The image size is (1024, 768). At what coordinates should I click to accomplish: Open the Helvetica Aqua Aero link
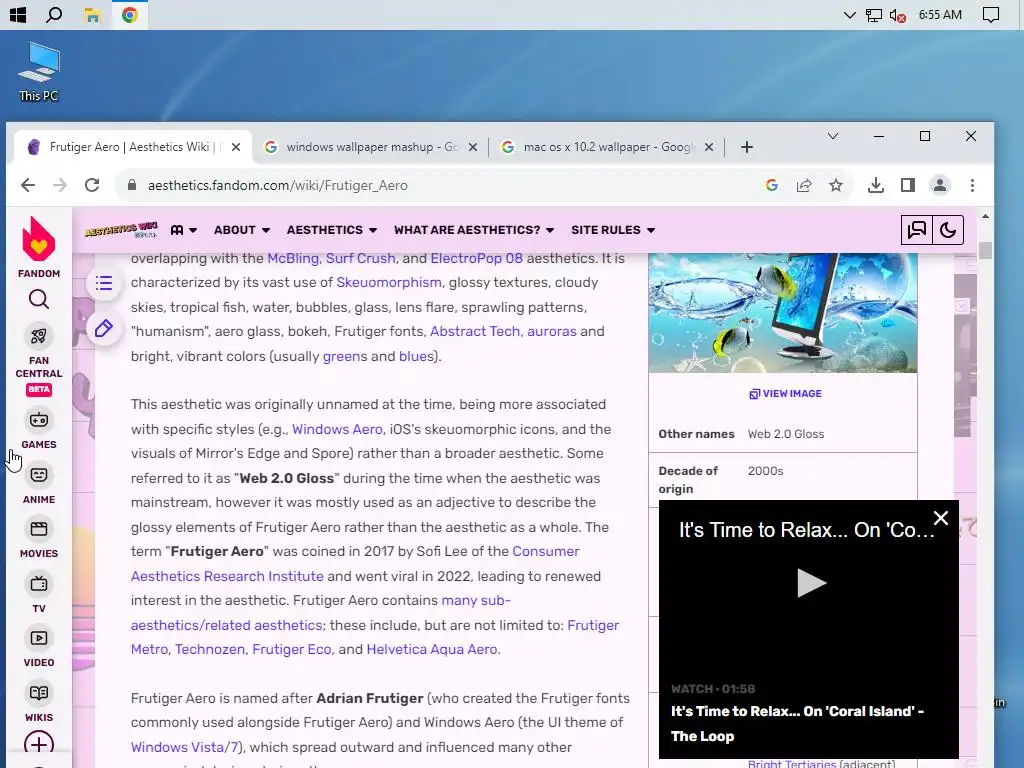(x=432, y=649)
